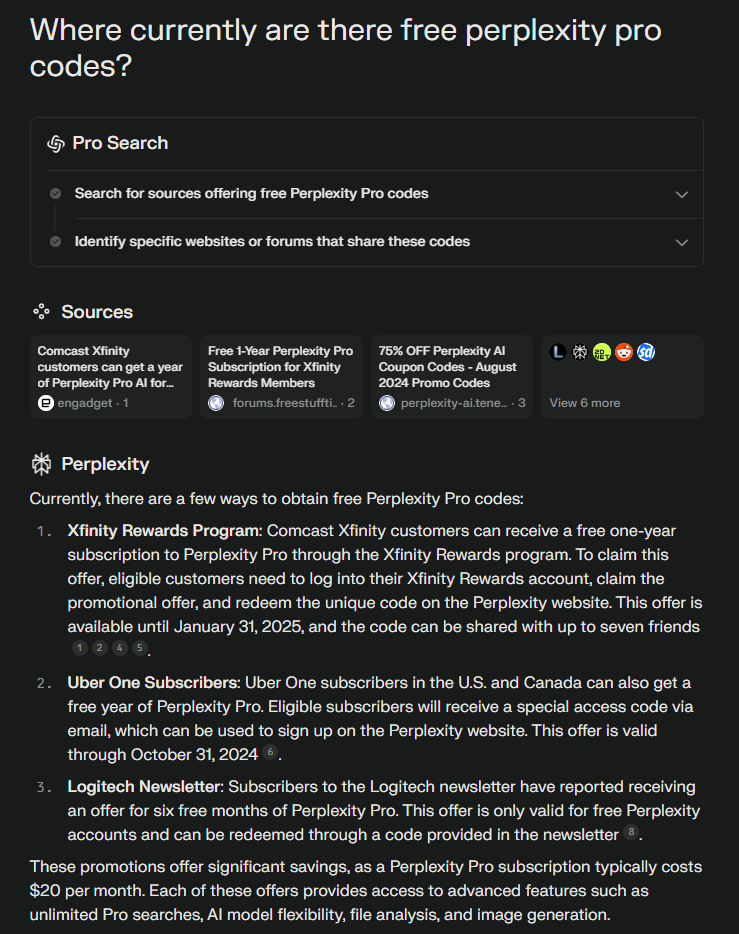Screen dimensions: 739x934
Task: Open citation 6 after the Uber One offer
Action: (x=270, y=752)
